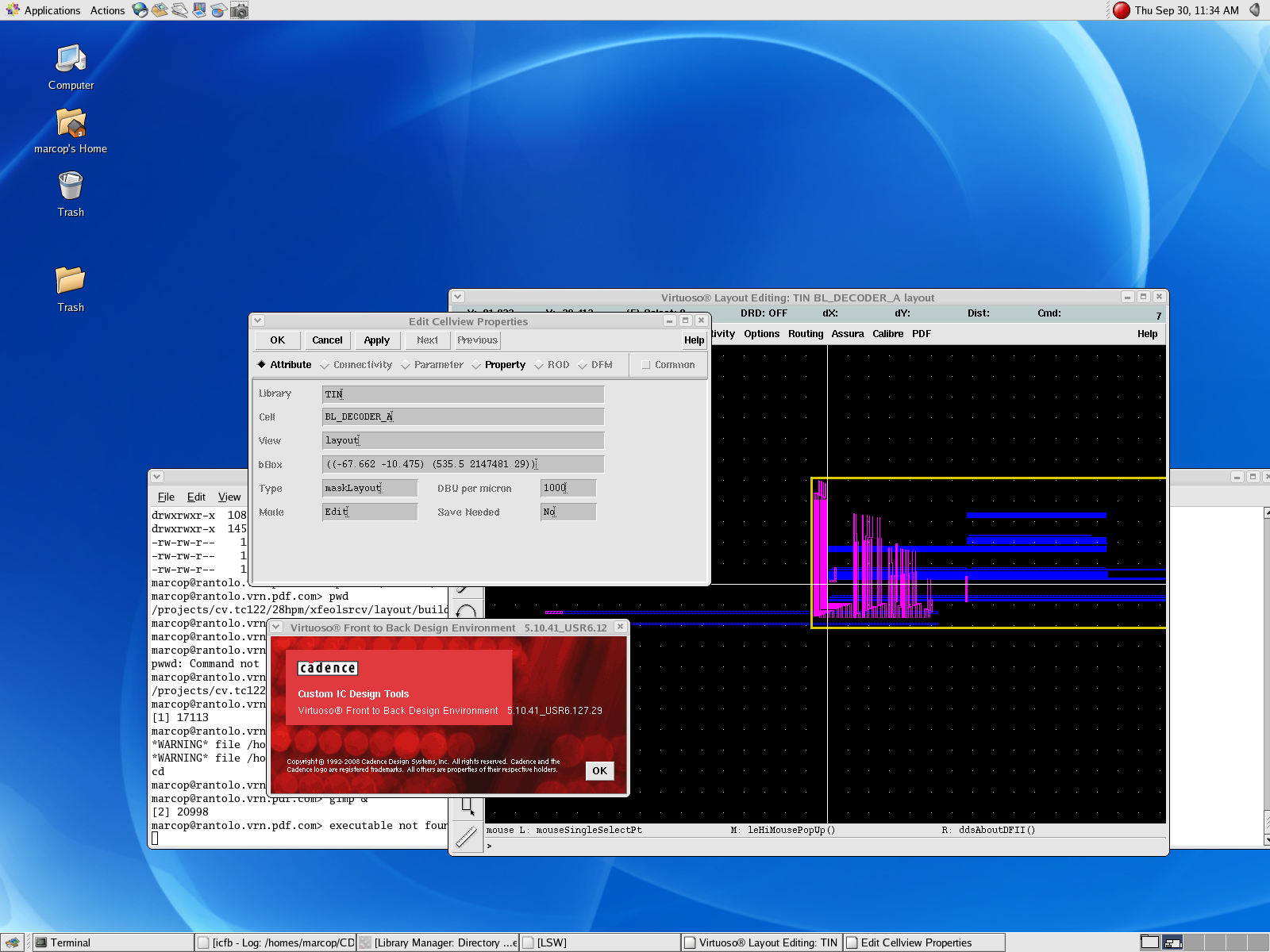Open the presentation launcher in top panel
Image resolution: width=1270 pixels, height=952 pixels.
[x=199, y=10]
